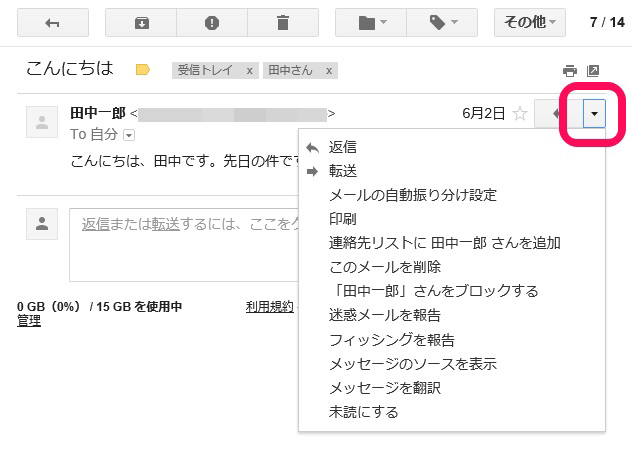Show recipient details arrow next to To 自分

click(x=129, y=134)
